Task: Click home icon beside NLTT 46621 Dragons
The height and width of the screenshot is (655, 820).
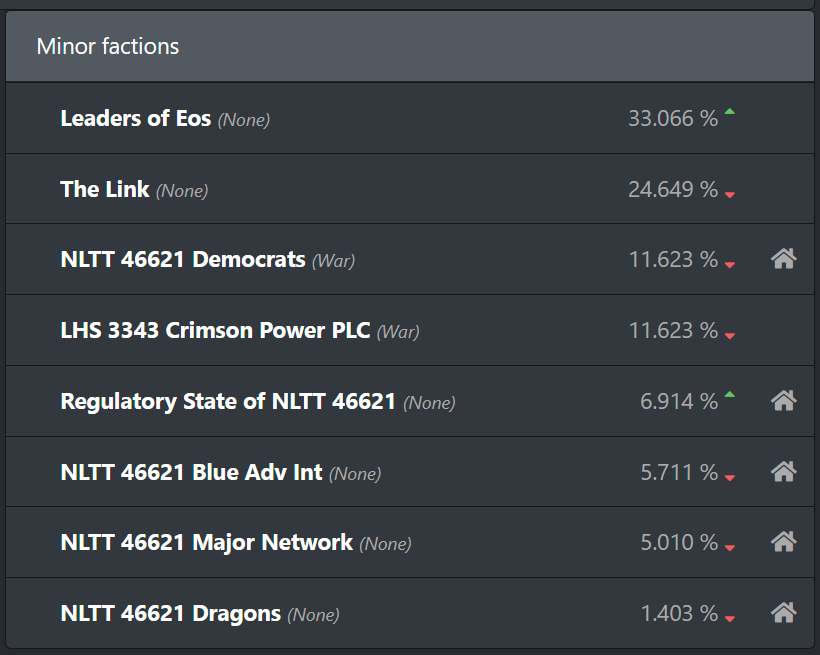Action: coord(783,613)
